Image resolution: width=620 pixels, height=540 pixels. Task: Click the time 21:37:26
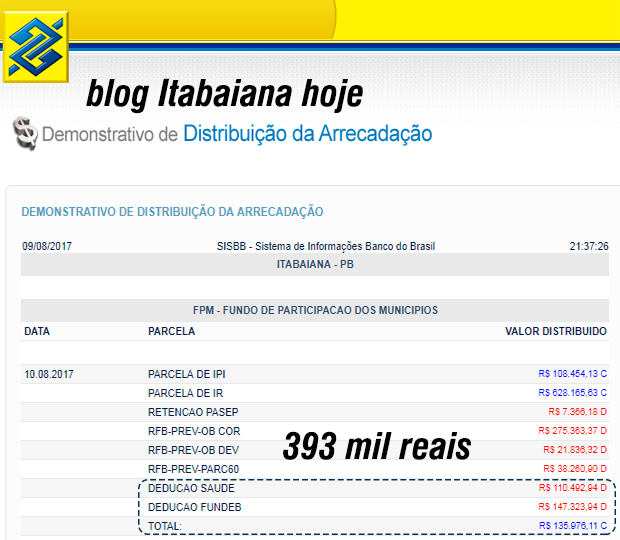pos(589,246)
